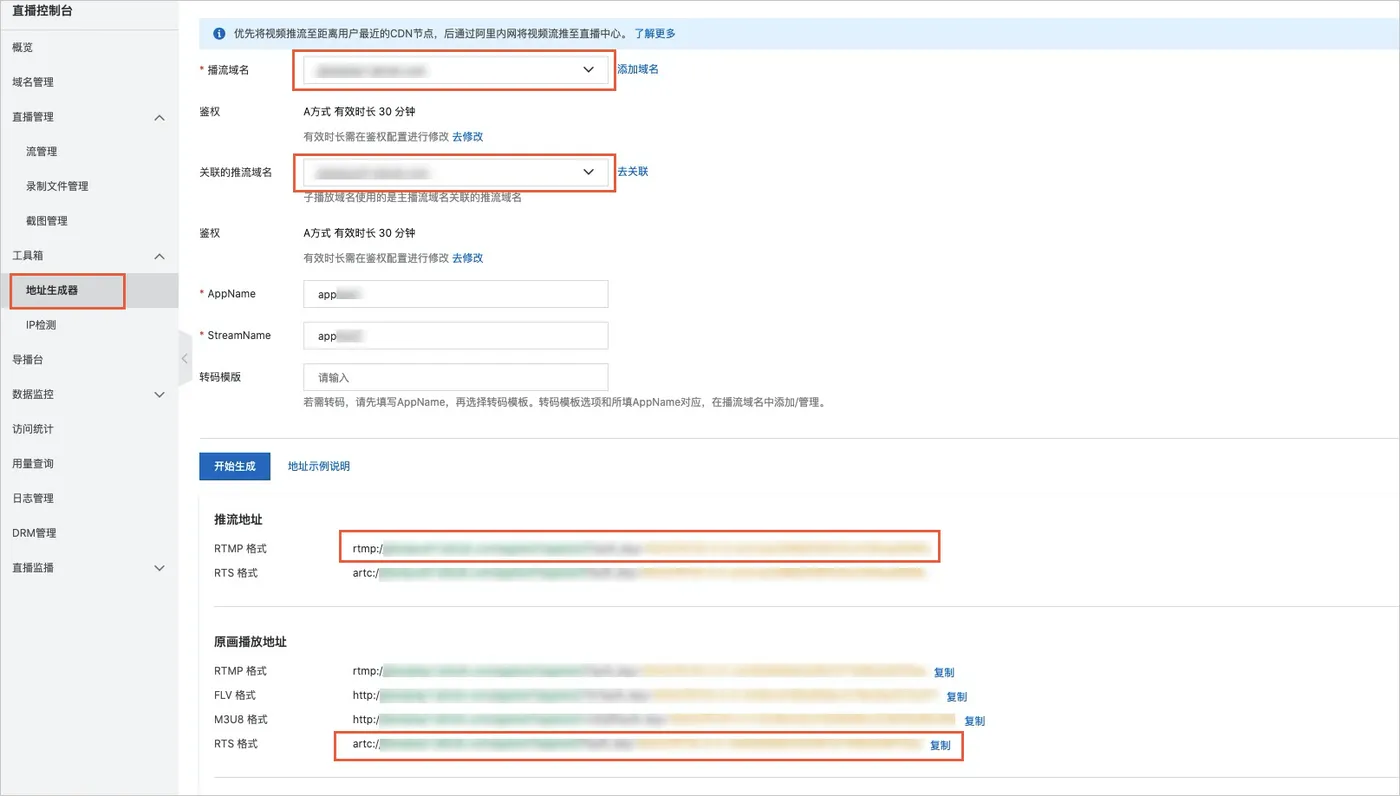The width and height of the screenshot is (1400, 796).
Task: Focus the StreamName input field
Action: [455, 336]
